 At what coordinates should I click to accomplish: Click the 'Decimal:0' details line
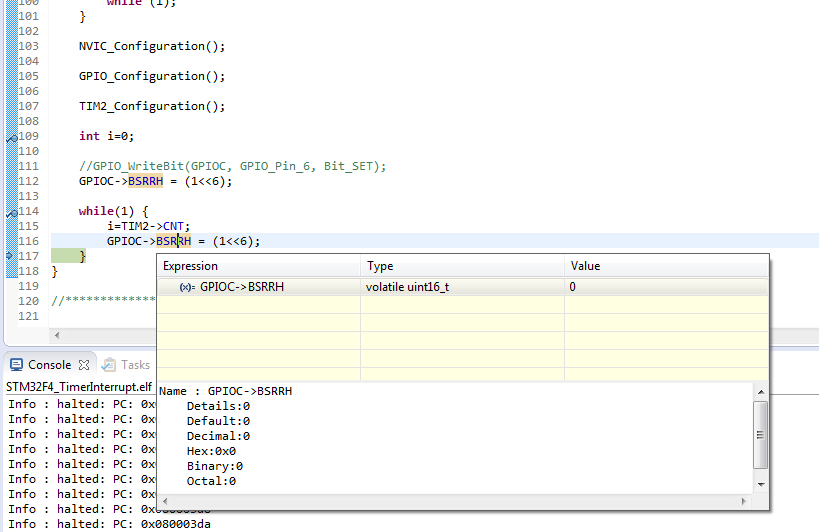coord(218,436)
